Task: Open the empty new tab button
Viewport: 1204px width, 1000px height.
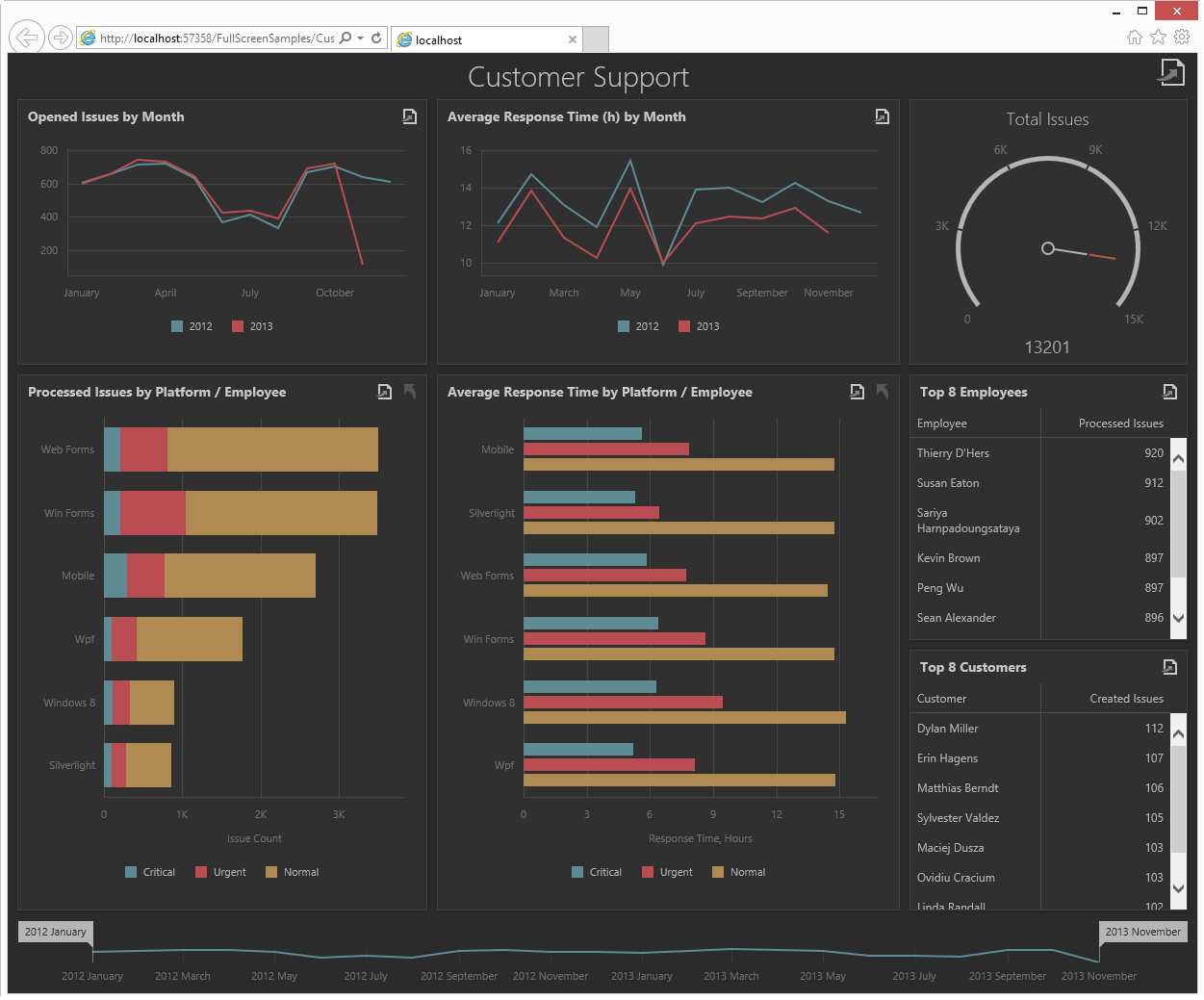Action: tap(596, 39)
